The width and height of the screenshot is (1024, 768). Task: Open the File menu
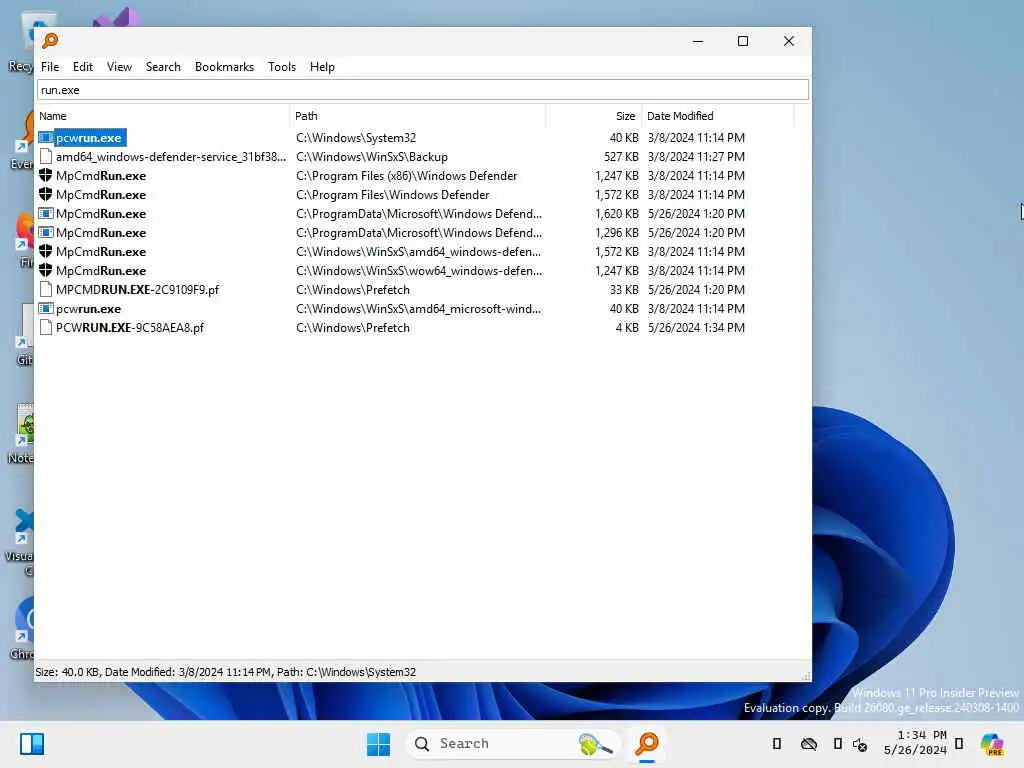(x=50, y=67)
